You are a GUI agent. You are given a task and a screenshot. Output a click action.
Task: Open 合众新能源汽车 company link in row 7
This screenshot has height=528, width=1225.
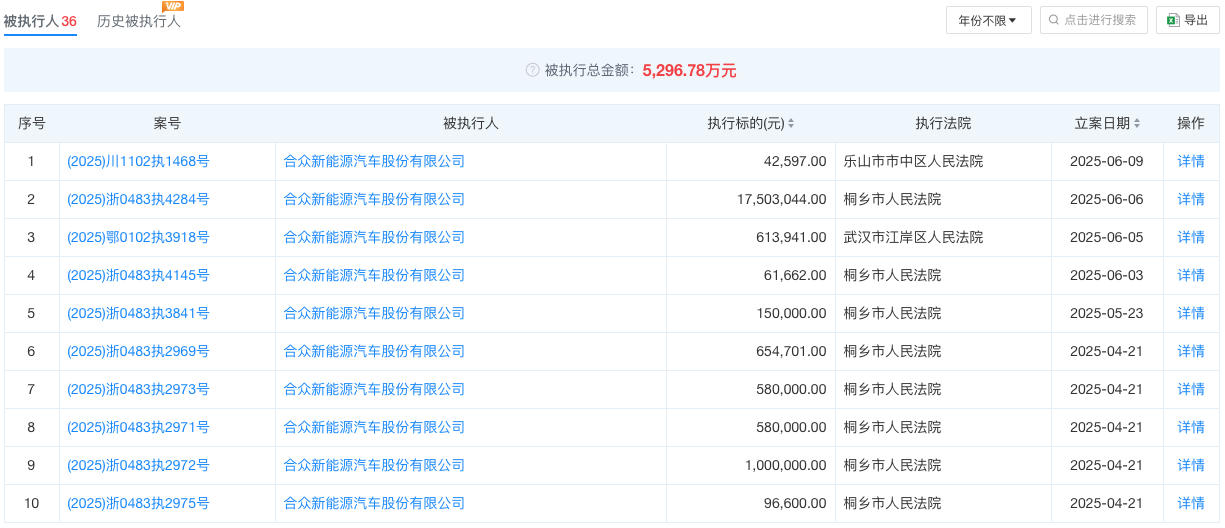[x=375, y=389]
